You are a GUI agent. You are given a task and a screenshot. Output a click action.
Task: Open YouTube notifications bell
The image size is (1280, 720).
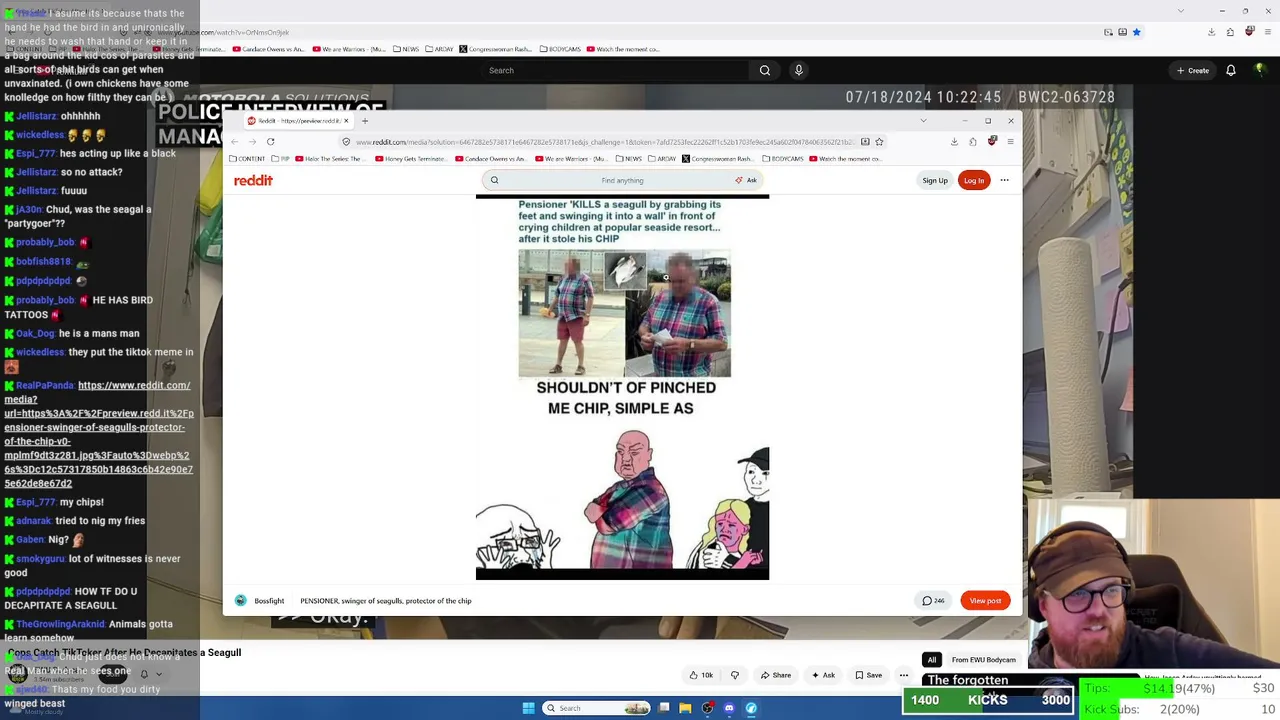(x=1231, y=70)
